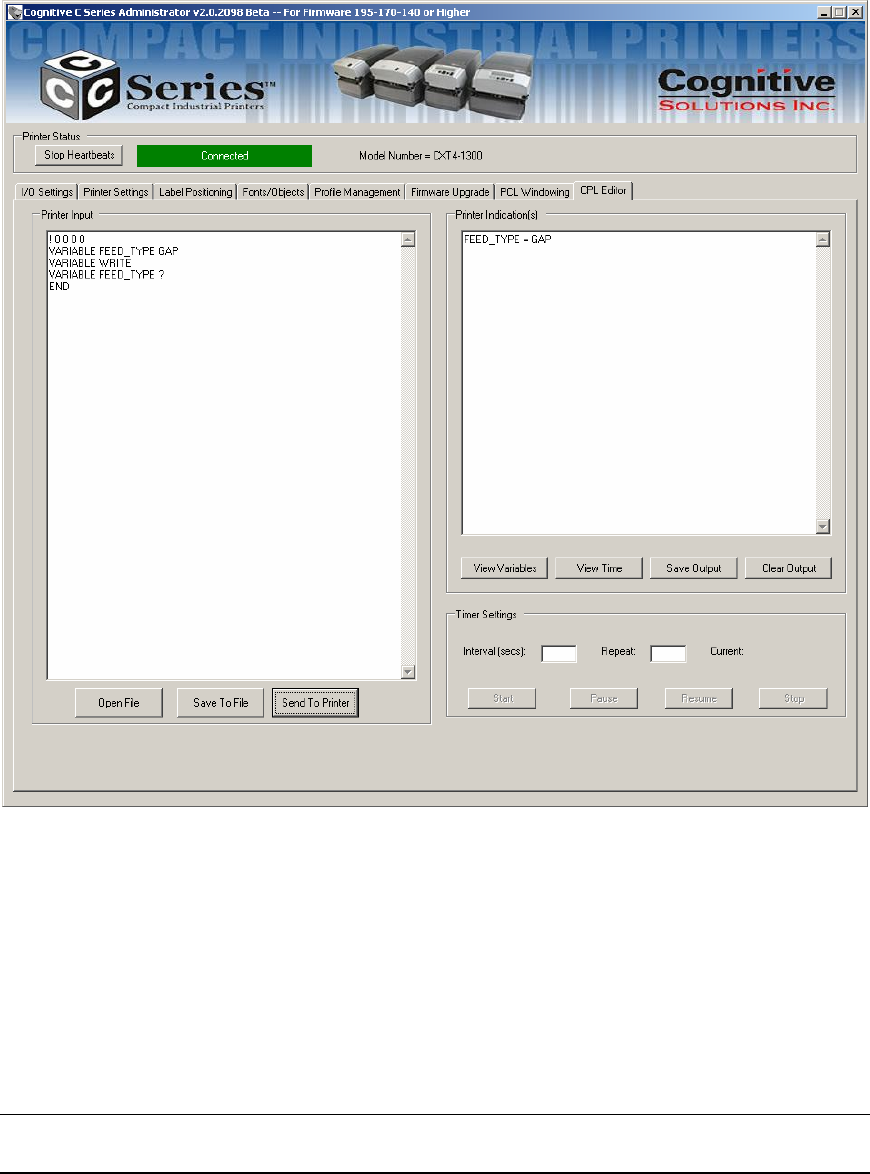Switch to the Firmware Upgrade tab
The width and height of the screenshot is (870, 1174).
450,192
